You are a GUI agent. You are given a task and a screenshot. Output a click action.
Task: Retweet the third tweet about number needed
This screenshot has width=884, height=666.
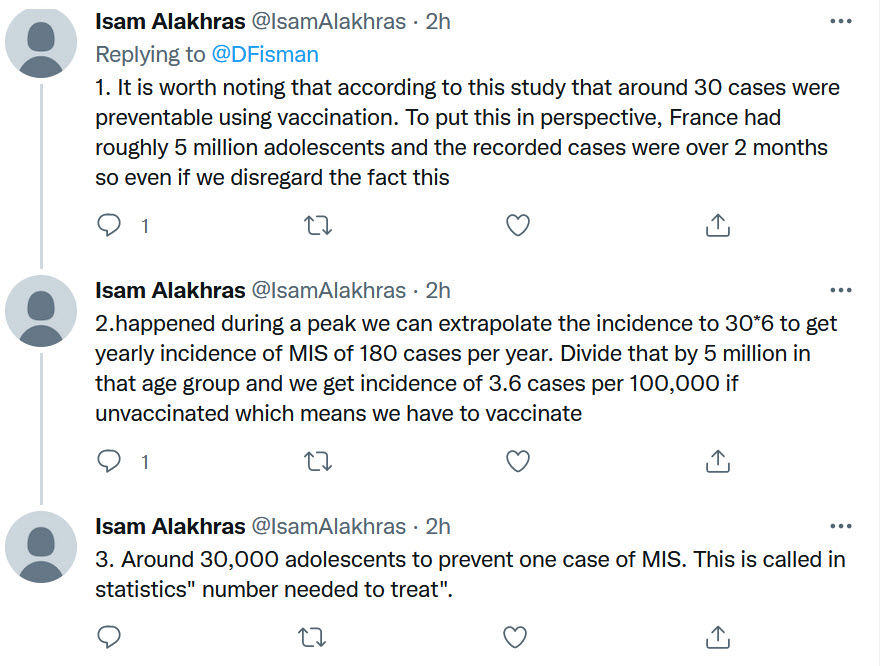tap(317, 636)
